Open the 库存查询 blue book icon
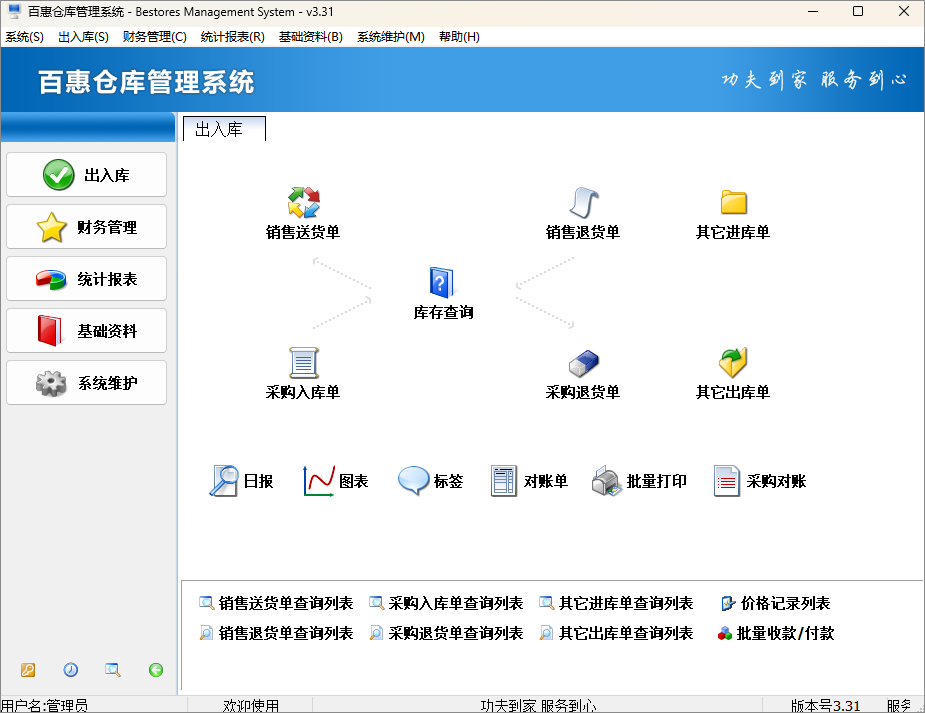This screenshot has height=713, width=925. point(441,282)
